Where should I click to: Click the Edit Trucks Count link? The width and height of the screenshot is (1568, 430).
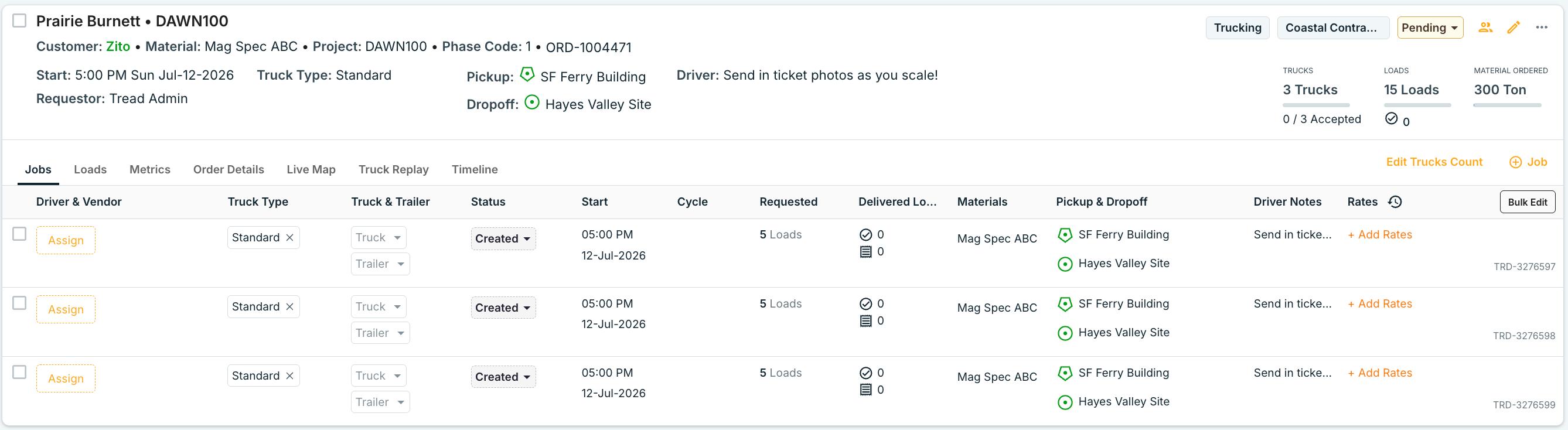(x=1434, y=162)
